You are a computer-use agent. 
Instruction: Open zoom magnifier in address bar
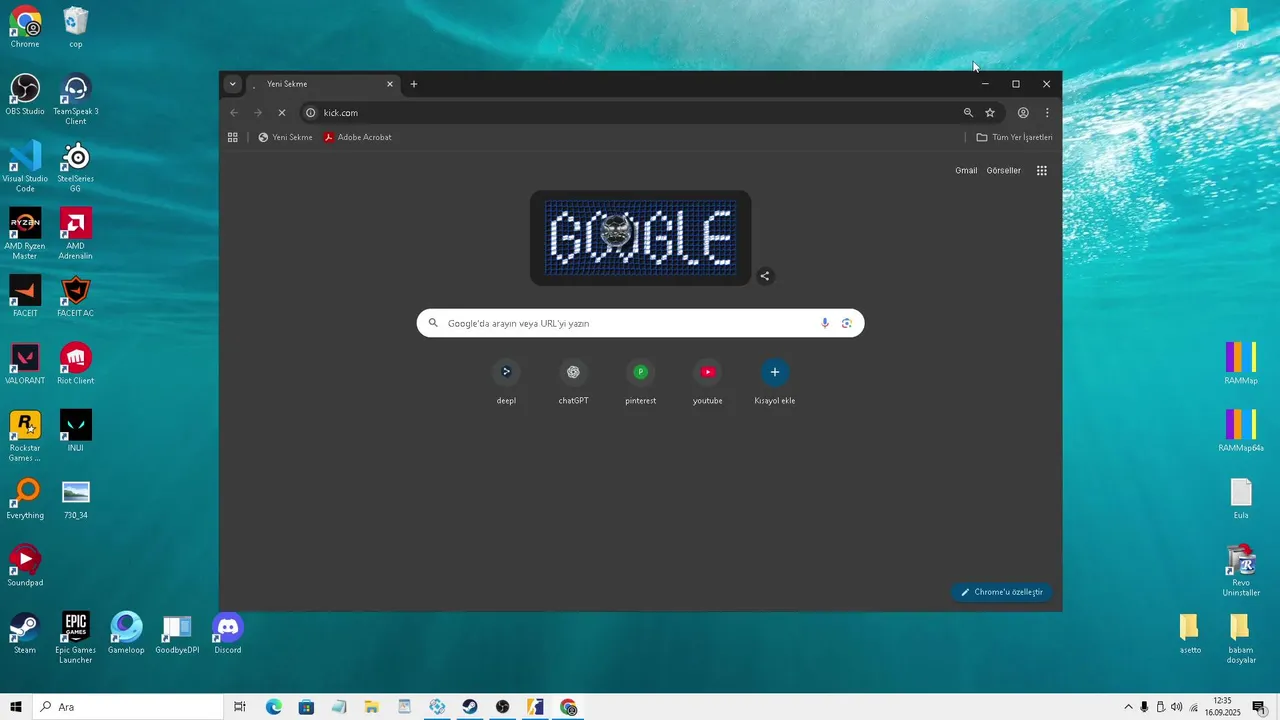pyautogui.click(x=968, y=113)
